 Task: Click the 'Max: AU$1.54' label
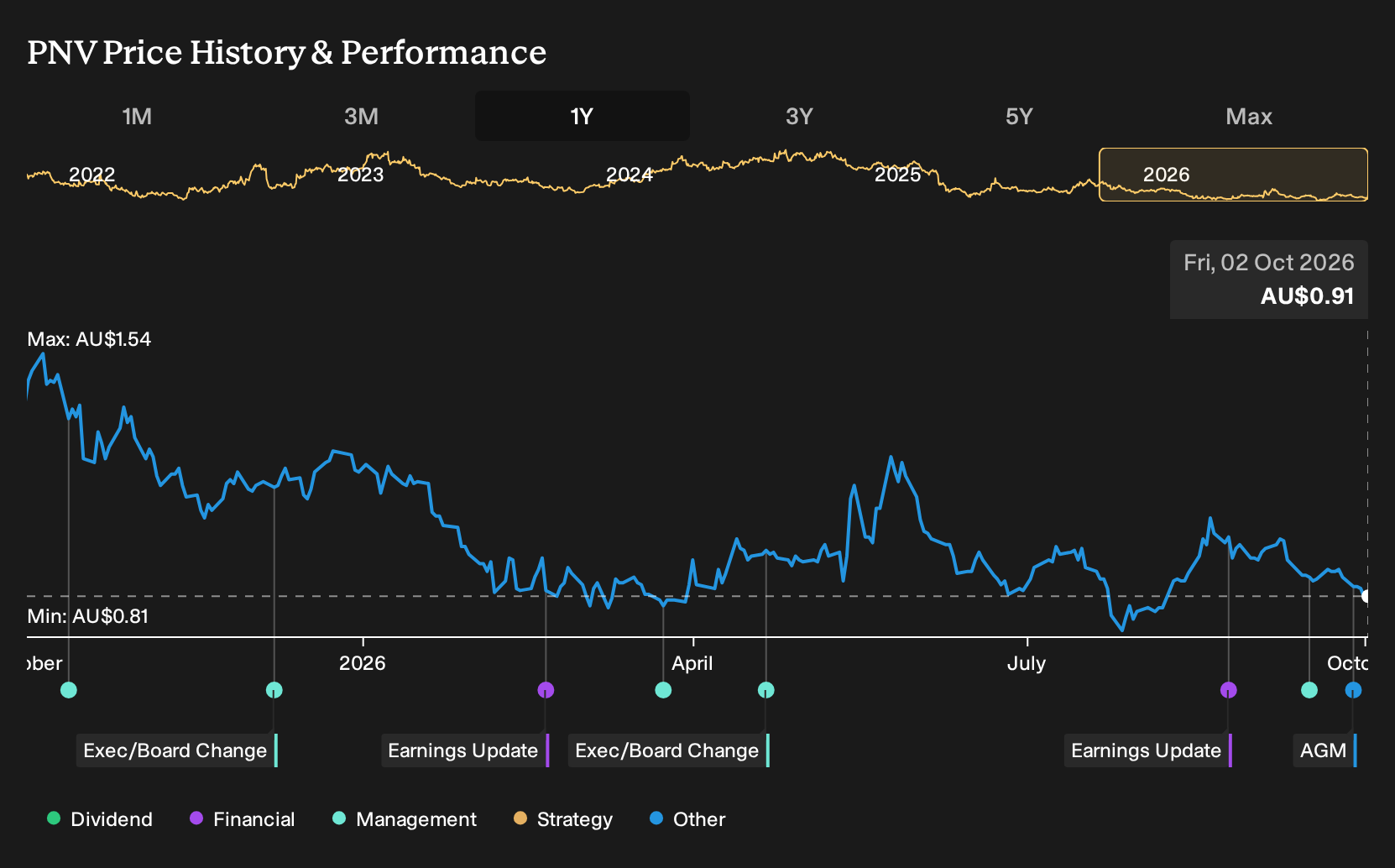click(89, 339)
